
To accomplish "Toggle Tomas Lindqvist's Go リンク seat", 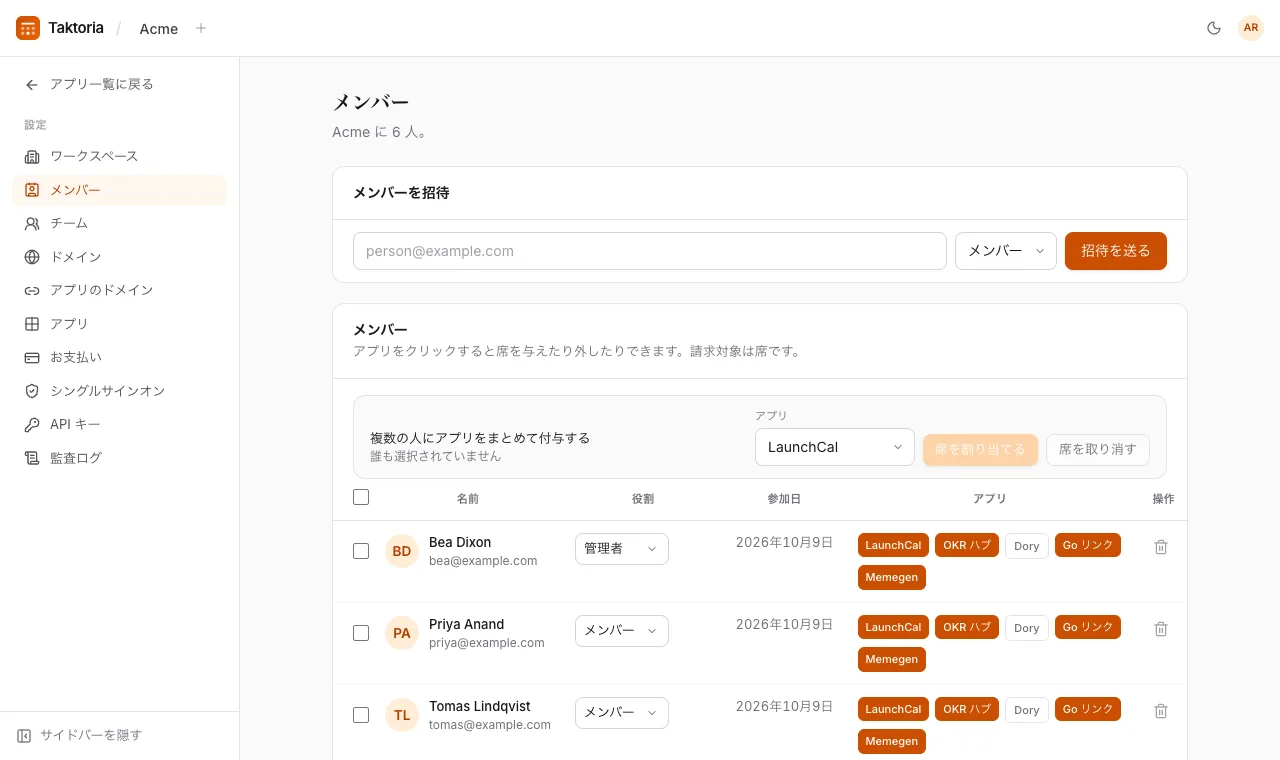I will pyautogui.click(x=1088, y=709).
